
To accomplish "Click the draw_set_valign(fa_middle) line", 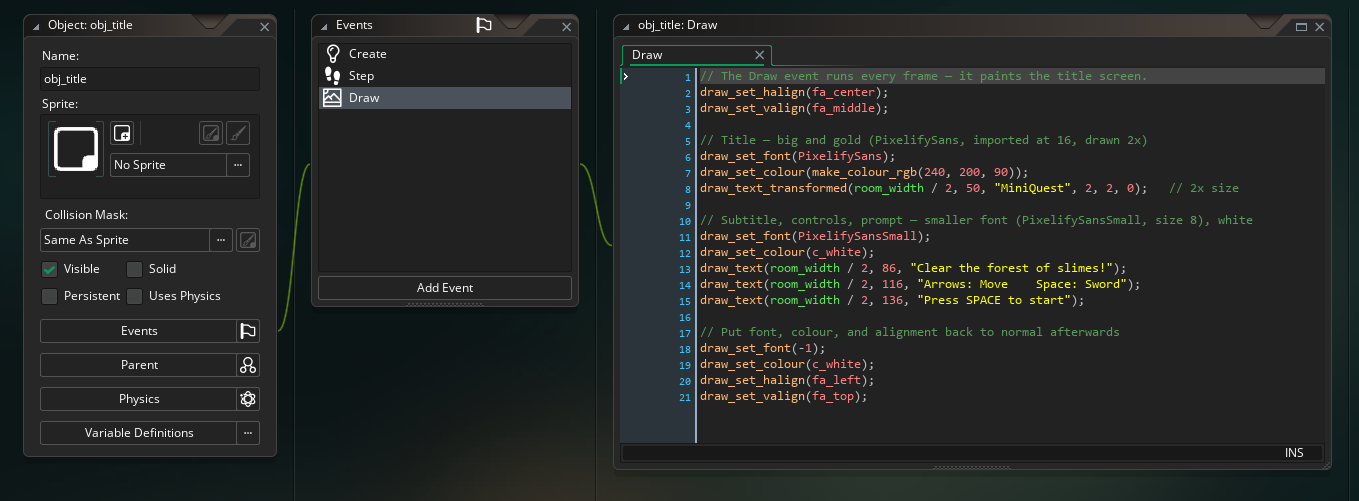I will point(793,108).
